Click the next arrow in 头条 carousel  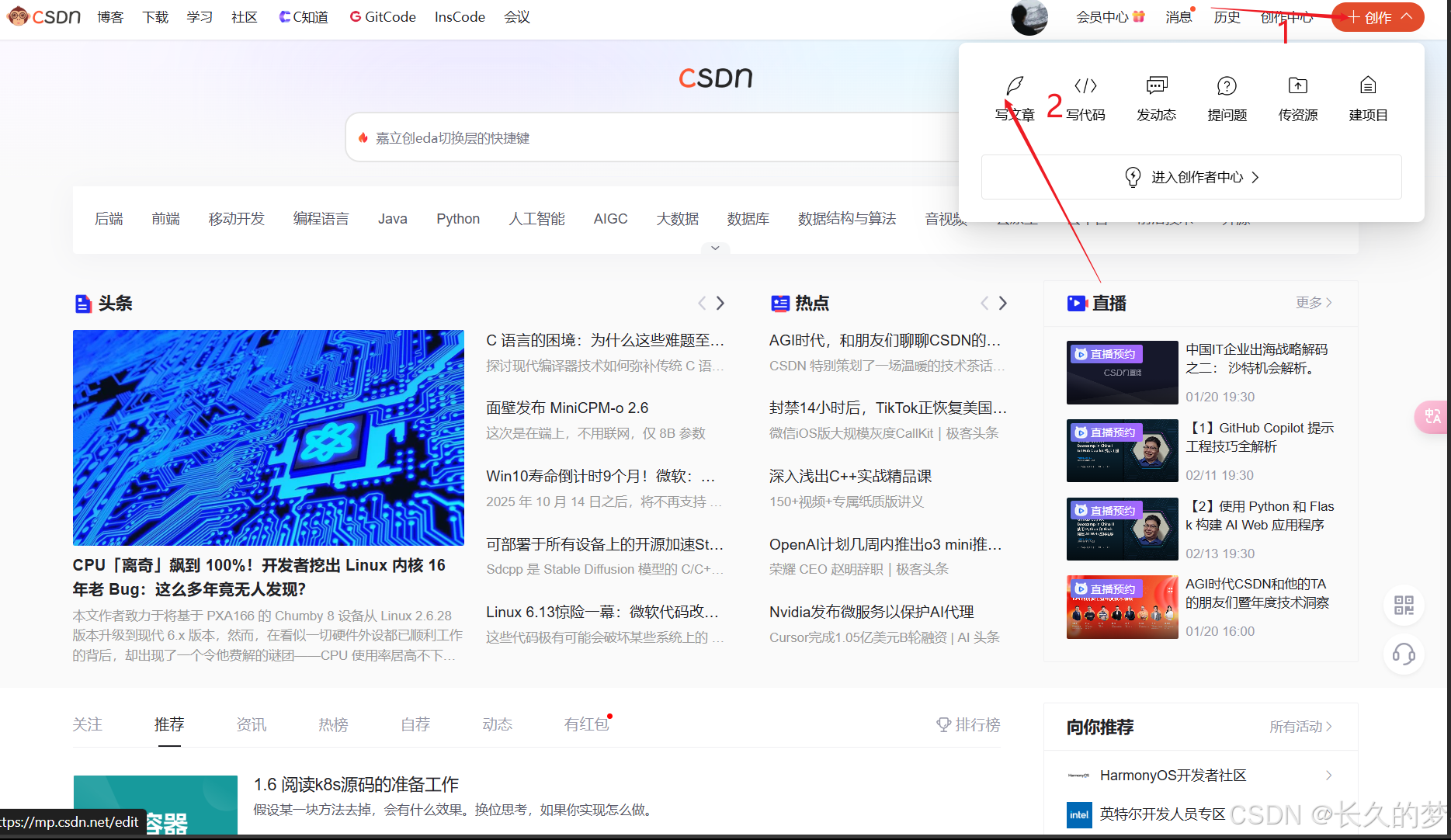(720, 303)
